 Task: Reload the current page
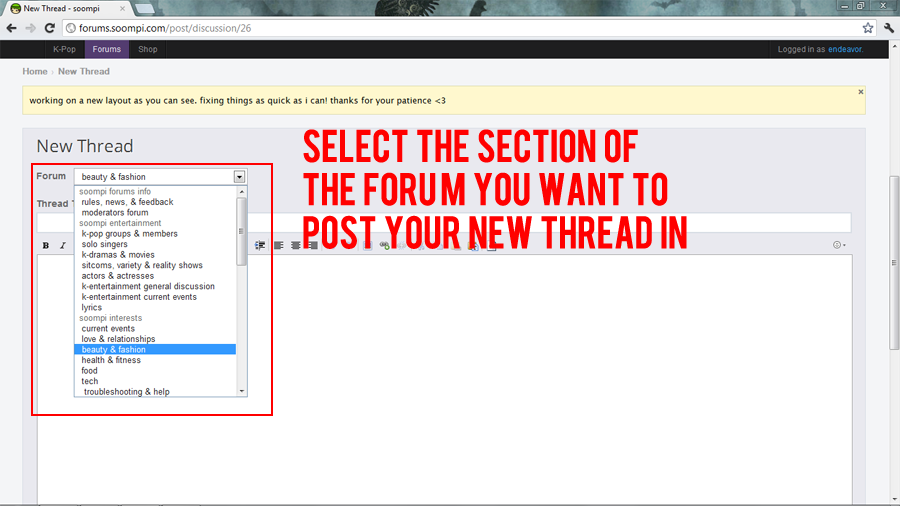50,28
